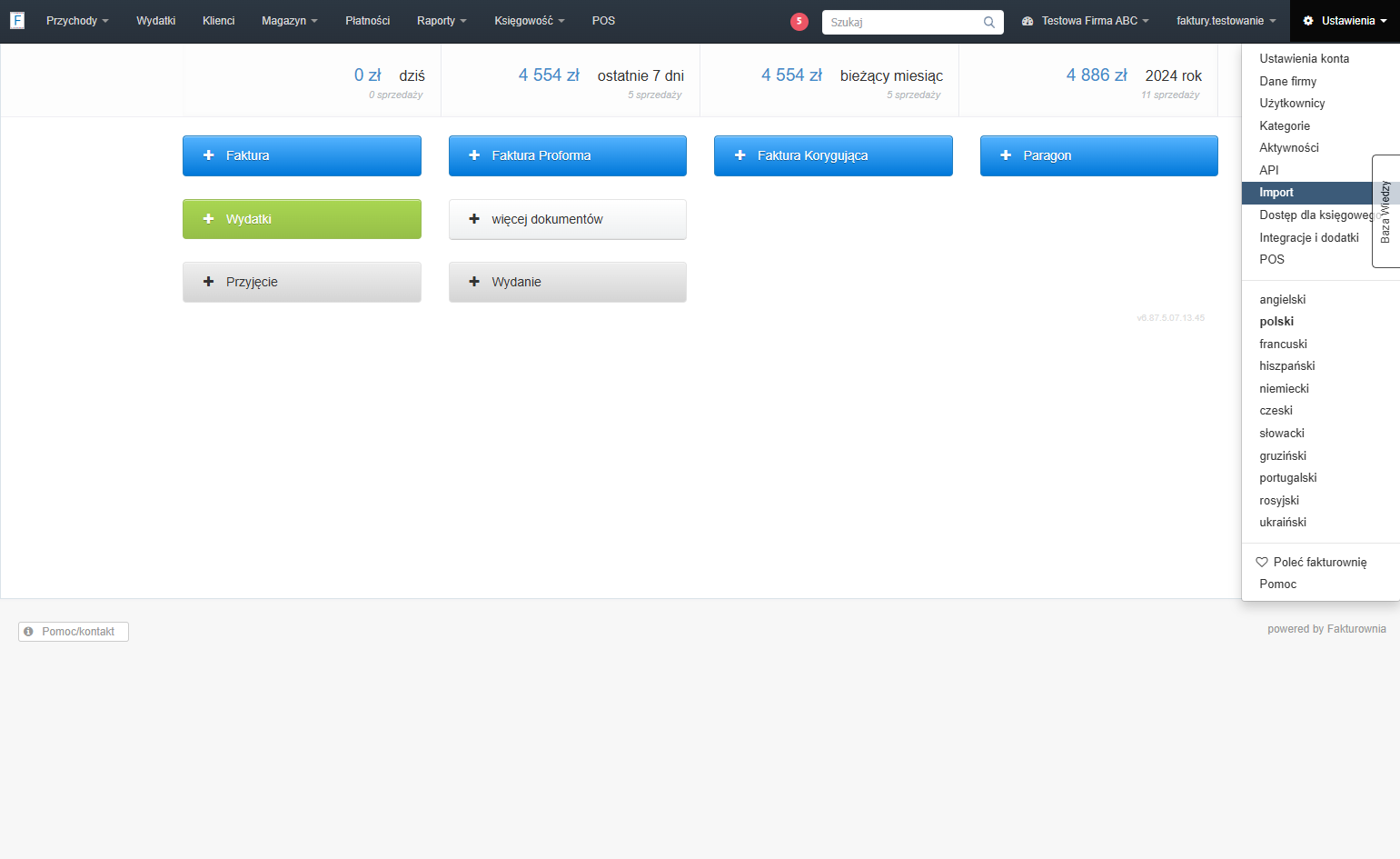
Task: Click the gear icon next to Ustawienia
Action: click(1308, 21)
